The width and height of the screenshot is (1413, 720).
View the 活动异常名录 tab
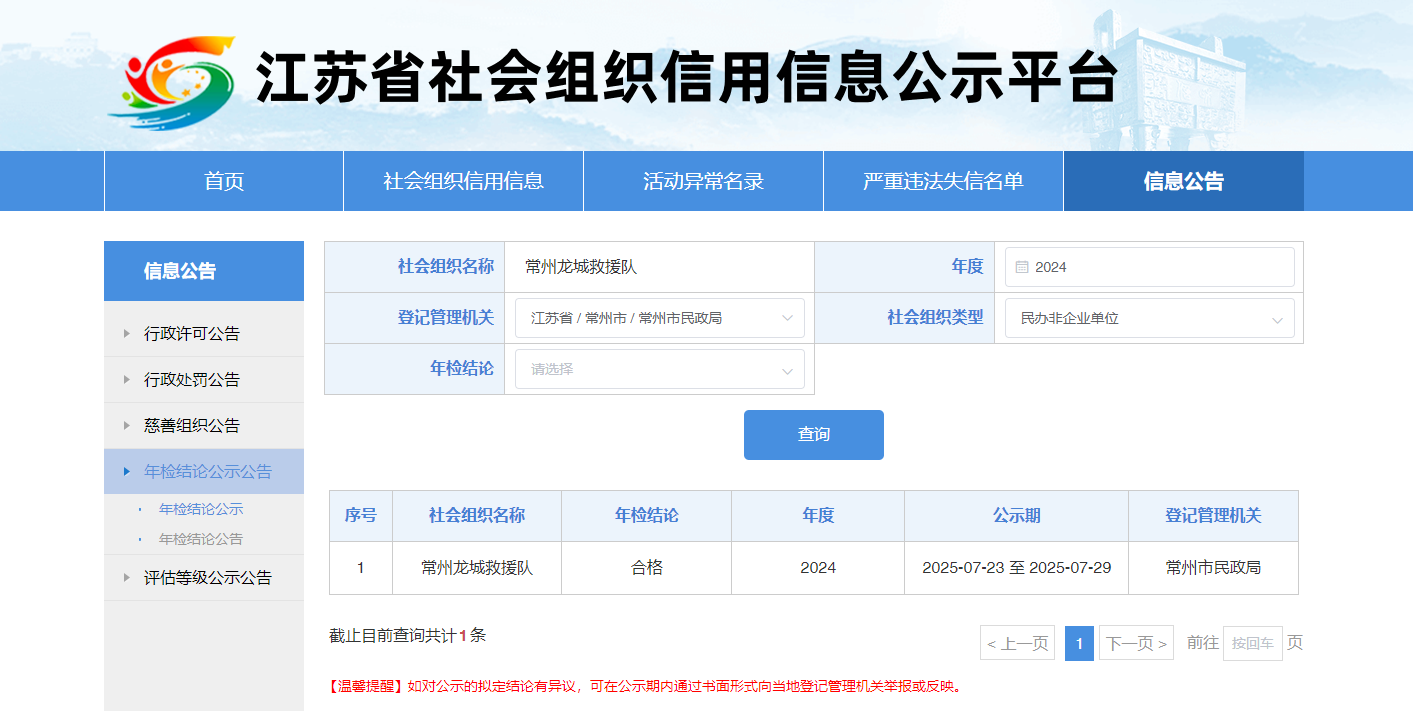click(x=702, y=180)
